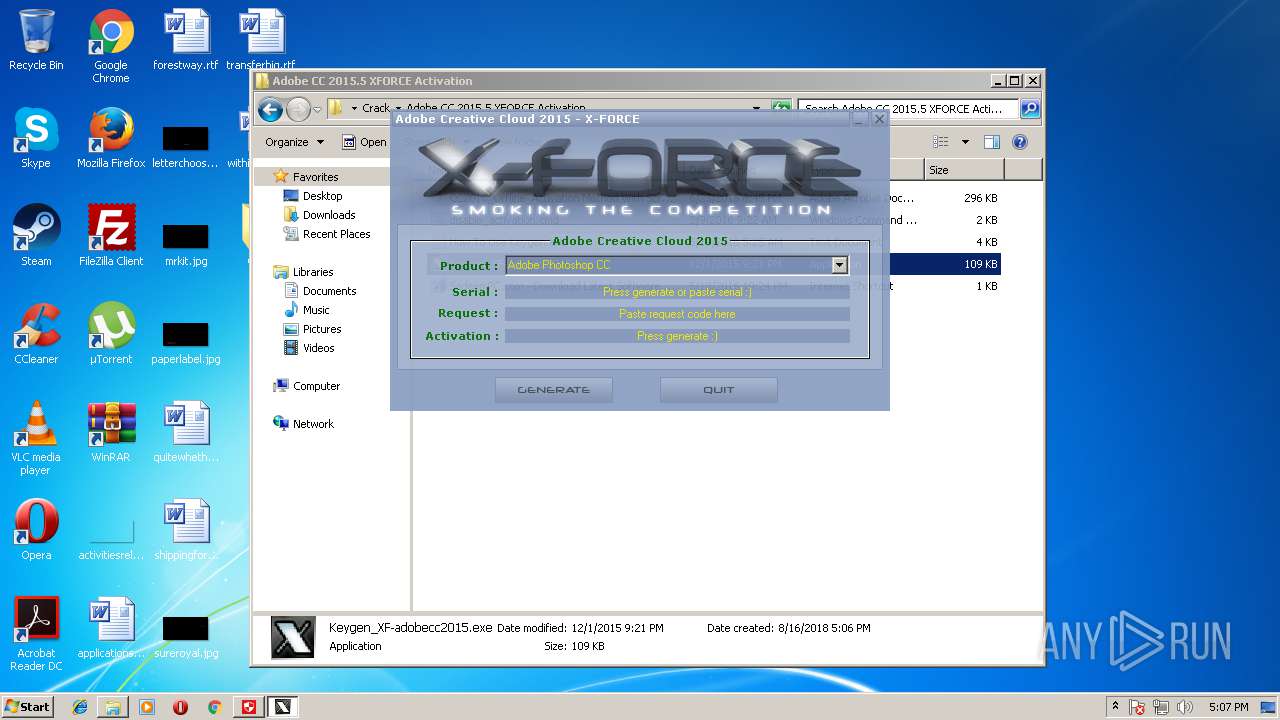The height and width of the screenshot is (720, 1280).
Task: Open the Mozilla Firefox desktop shortcut
Action: pos(111,138)
